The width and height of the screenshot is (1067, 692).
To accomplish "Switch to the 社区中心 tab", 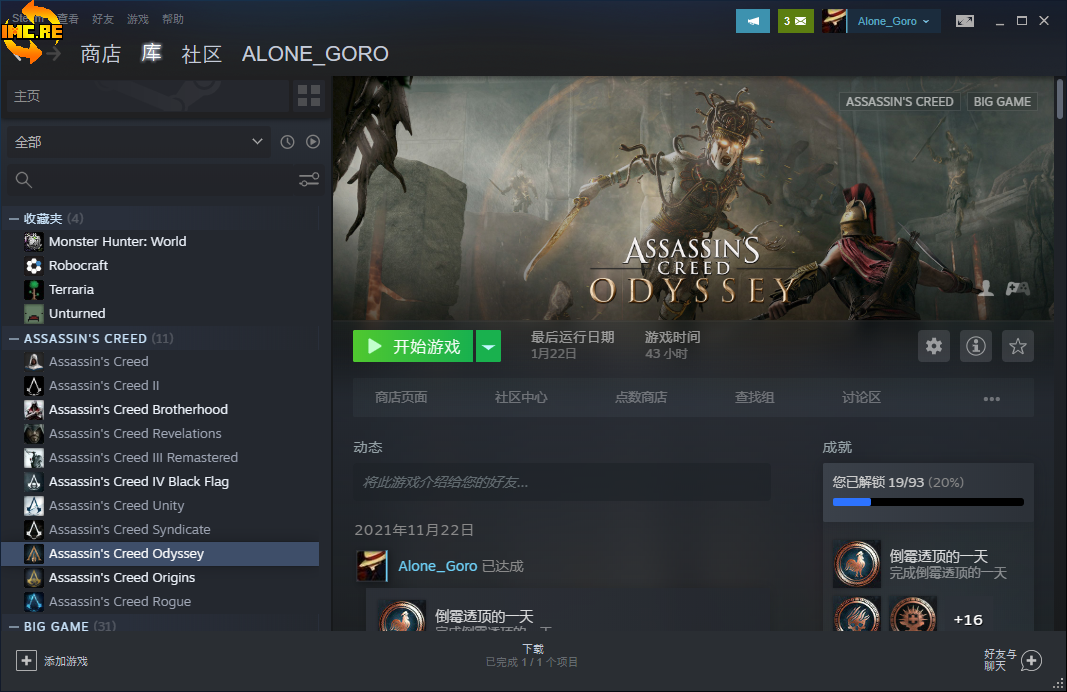I will [x=521, y=397].
